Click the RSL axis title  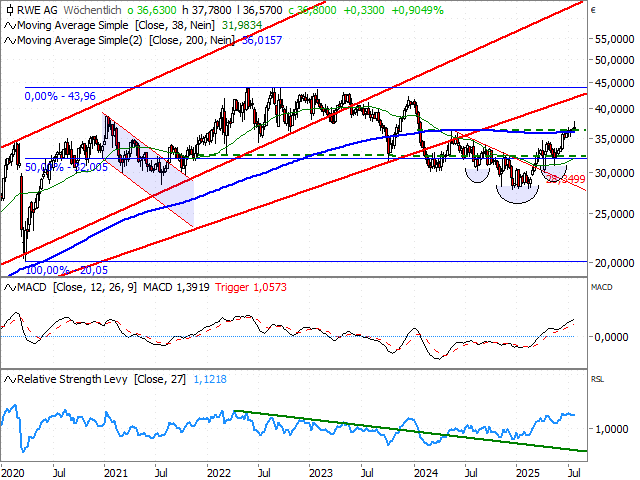[597, 380]
